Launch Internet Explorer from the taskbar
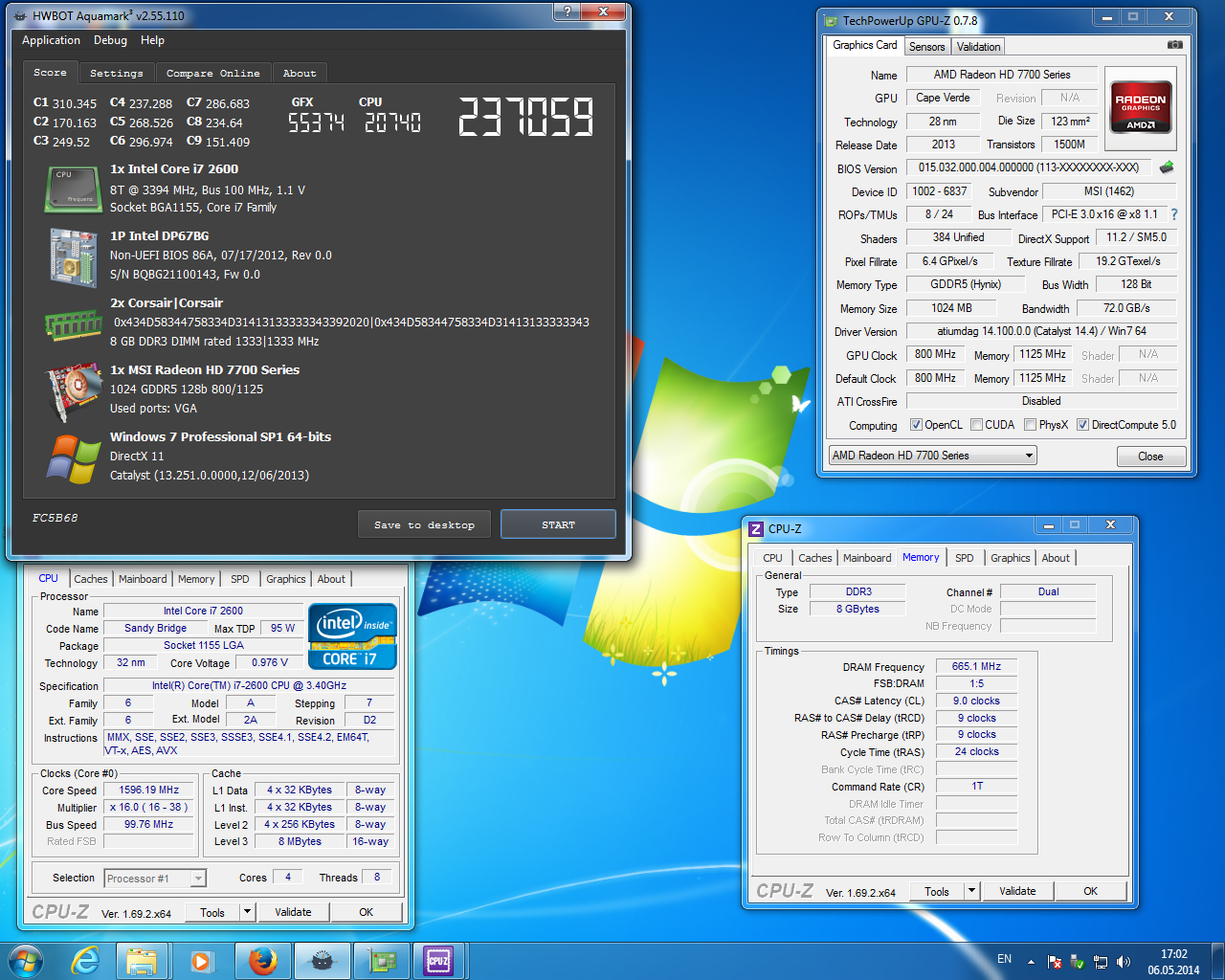Screen dimensions: 1225x980 [85, 960]
